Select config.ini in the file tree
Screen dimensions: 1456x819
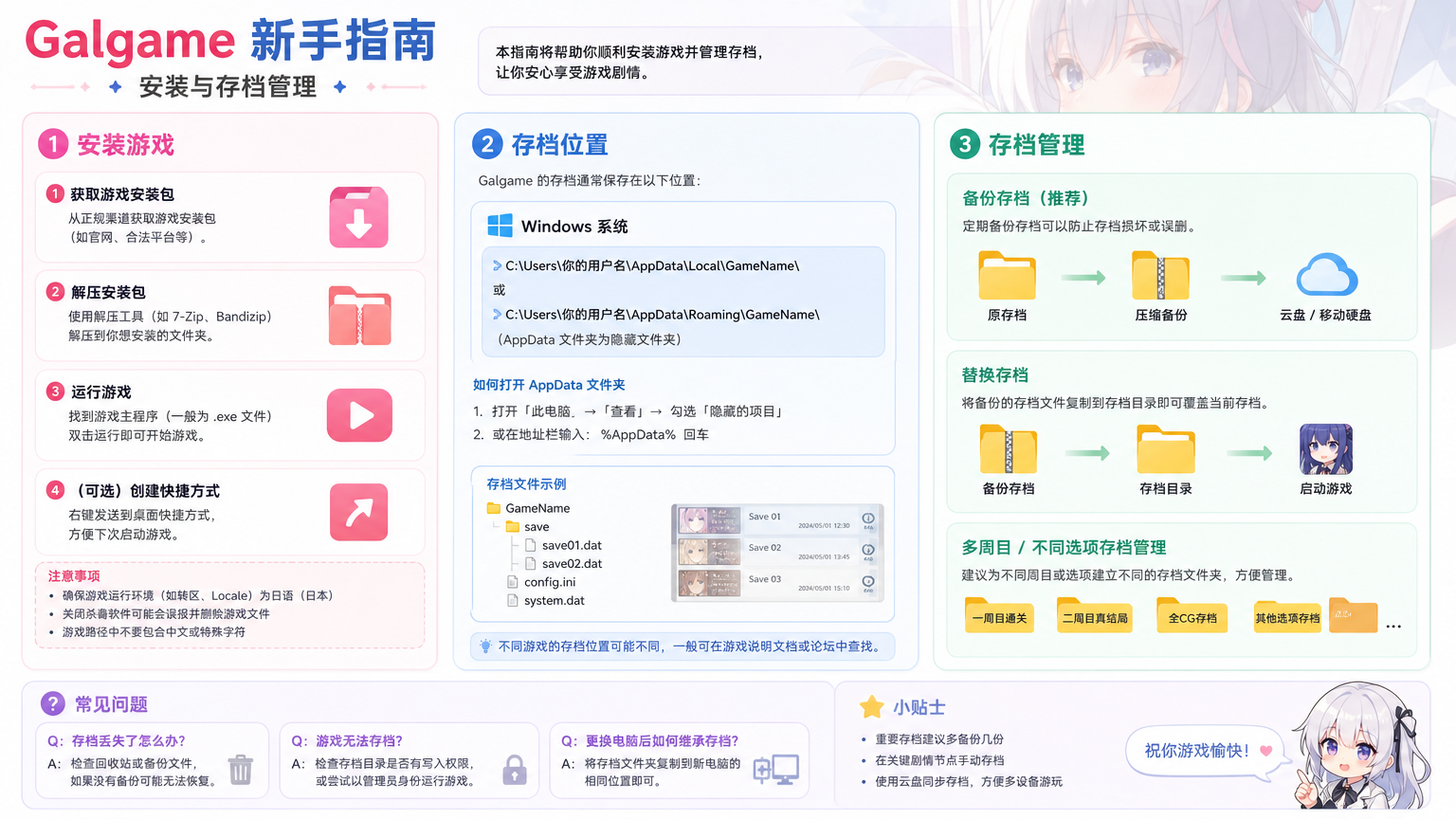(x=541, y=582)
